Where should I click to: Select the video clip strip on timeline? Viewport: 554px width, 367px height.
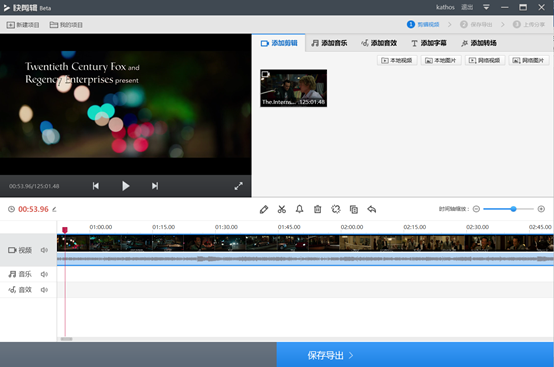click(305, 243)
